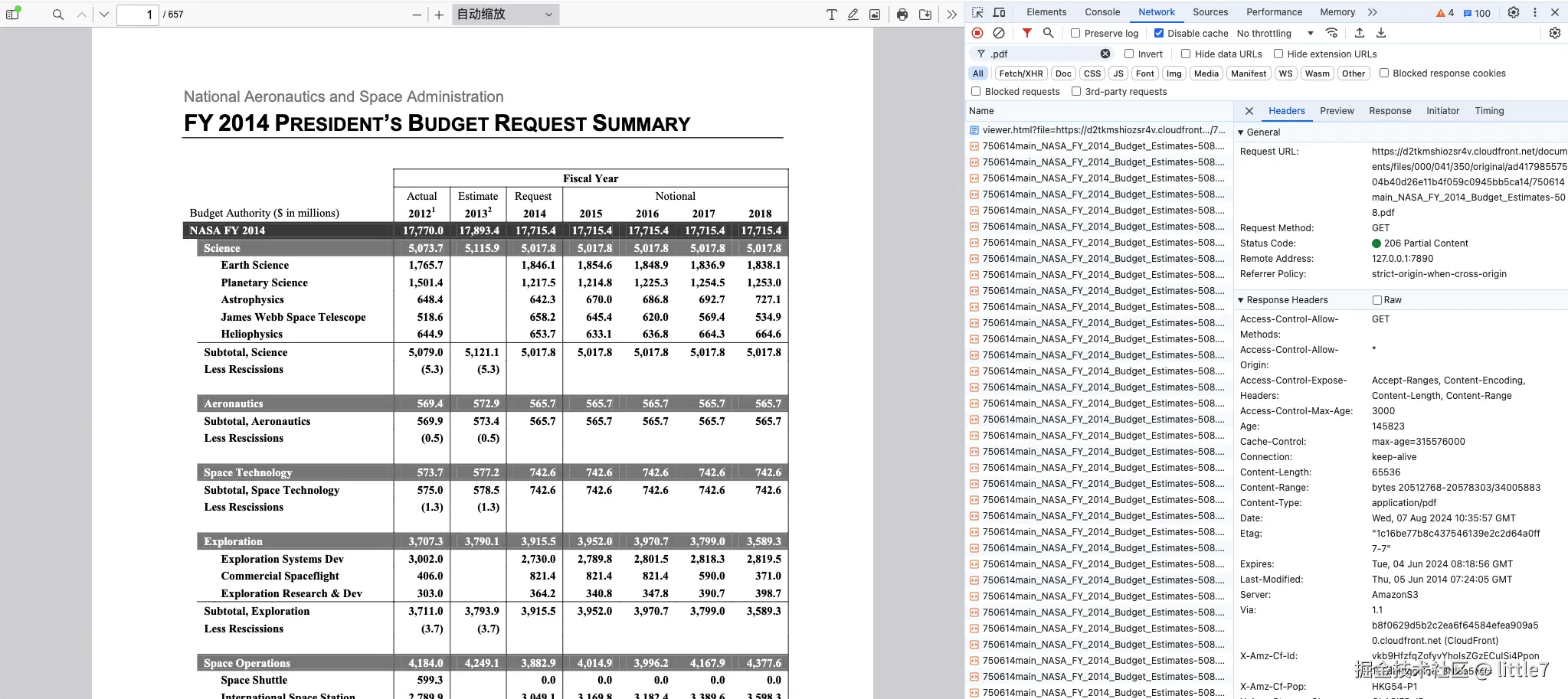Image resolution: width=1568 pixels, height=699 pixels.
Task: Filter requests by Img type
Action: 1174,73
